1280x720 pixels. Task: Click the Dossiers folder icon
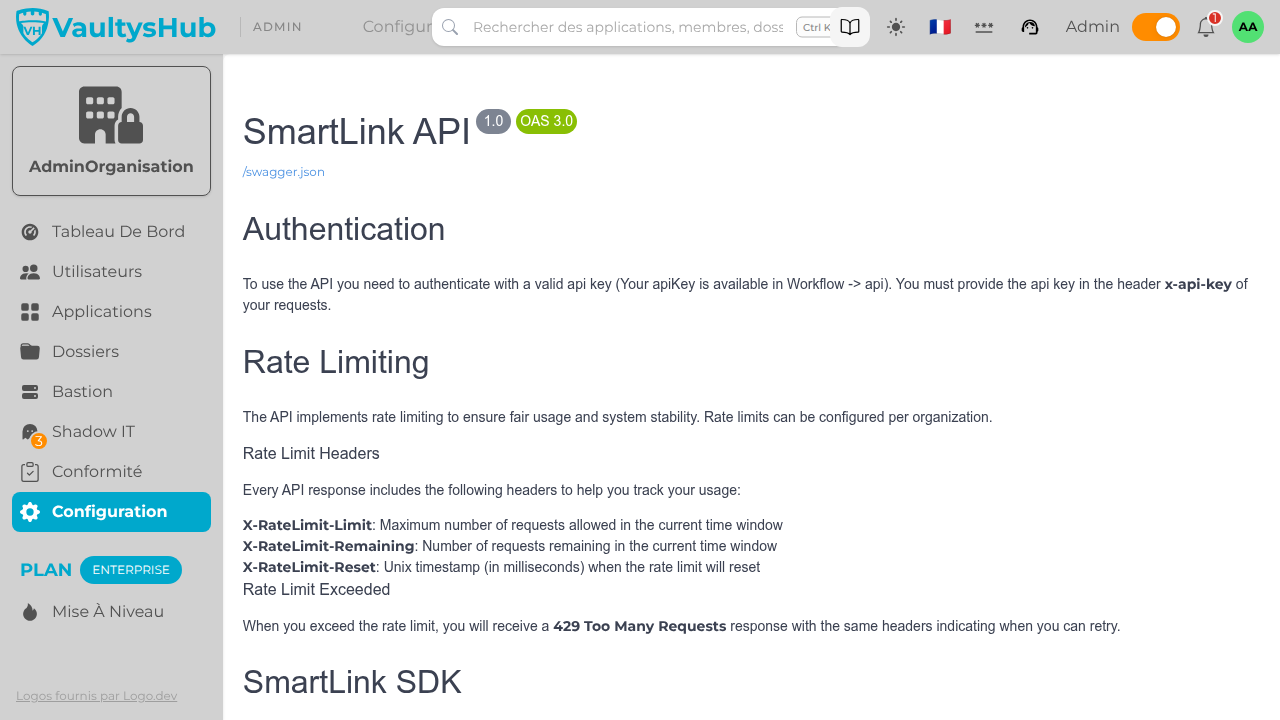(30, 352)
